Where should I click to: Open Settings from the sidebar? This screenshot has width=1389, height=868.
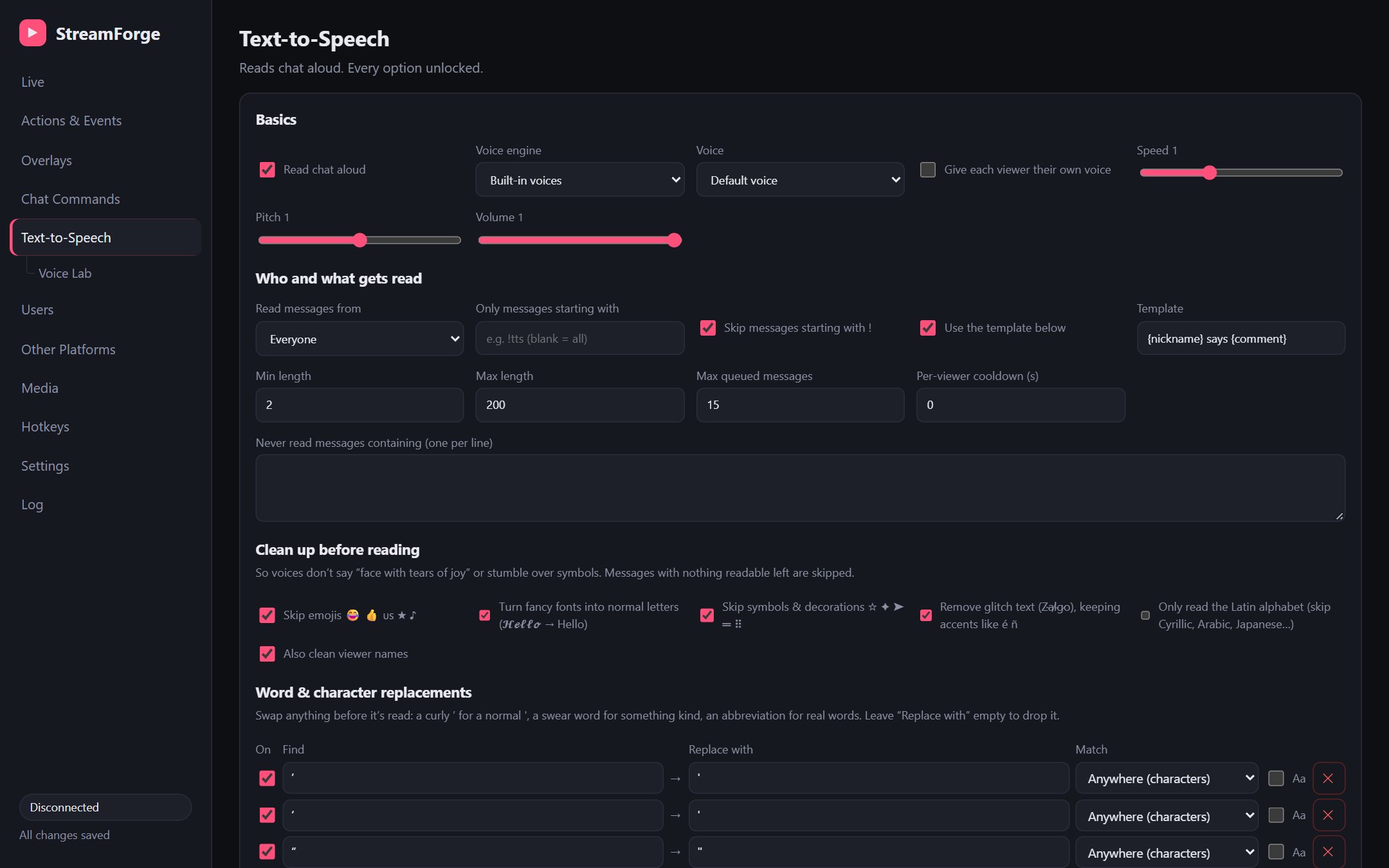[45, 466]
